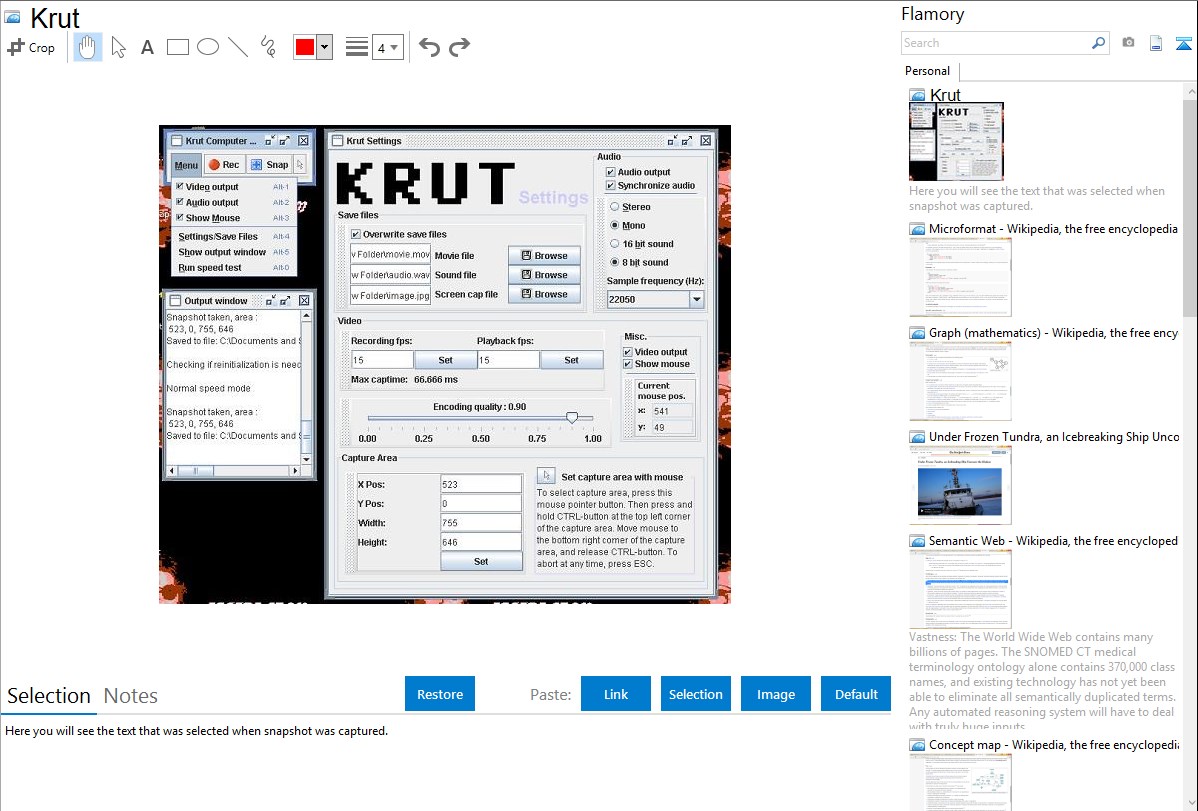Select the 16 bit sound radio button

[x=614, y=243]
